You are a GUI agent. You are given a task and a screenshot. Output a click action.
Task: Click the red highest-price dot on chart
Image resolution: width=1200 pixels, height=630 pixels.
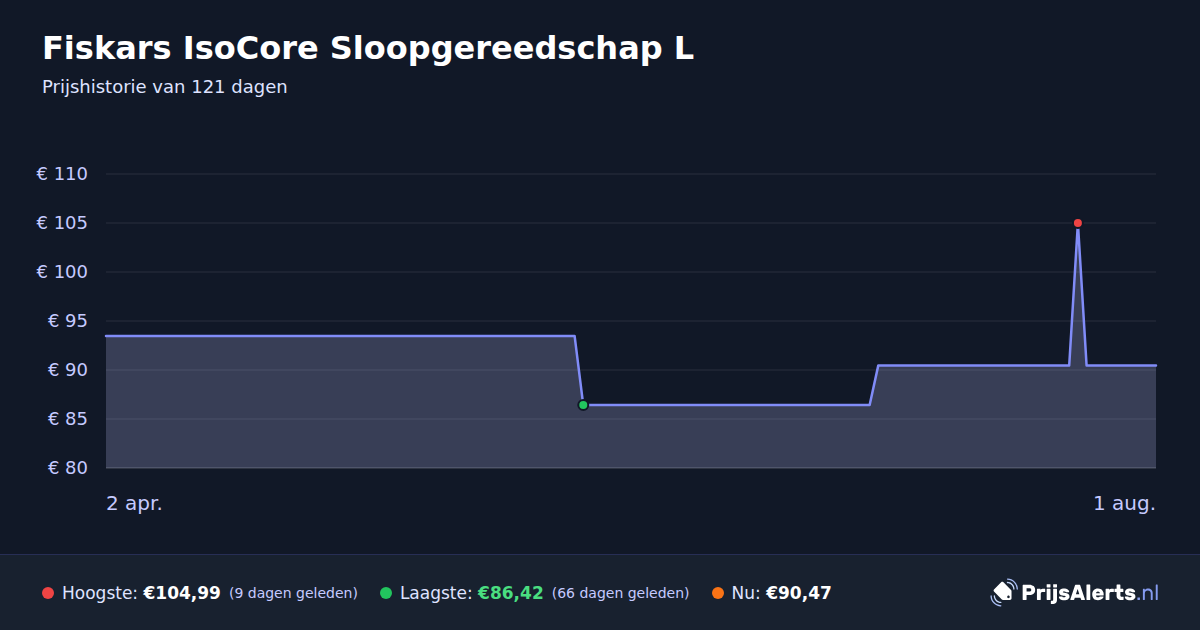click(1078, 223)
